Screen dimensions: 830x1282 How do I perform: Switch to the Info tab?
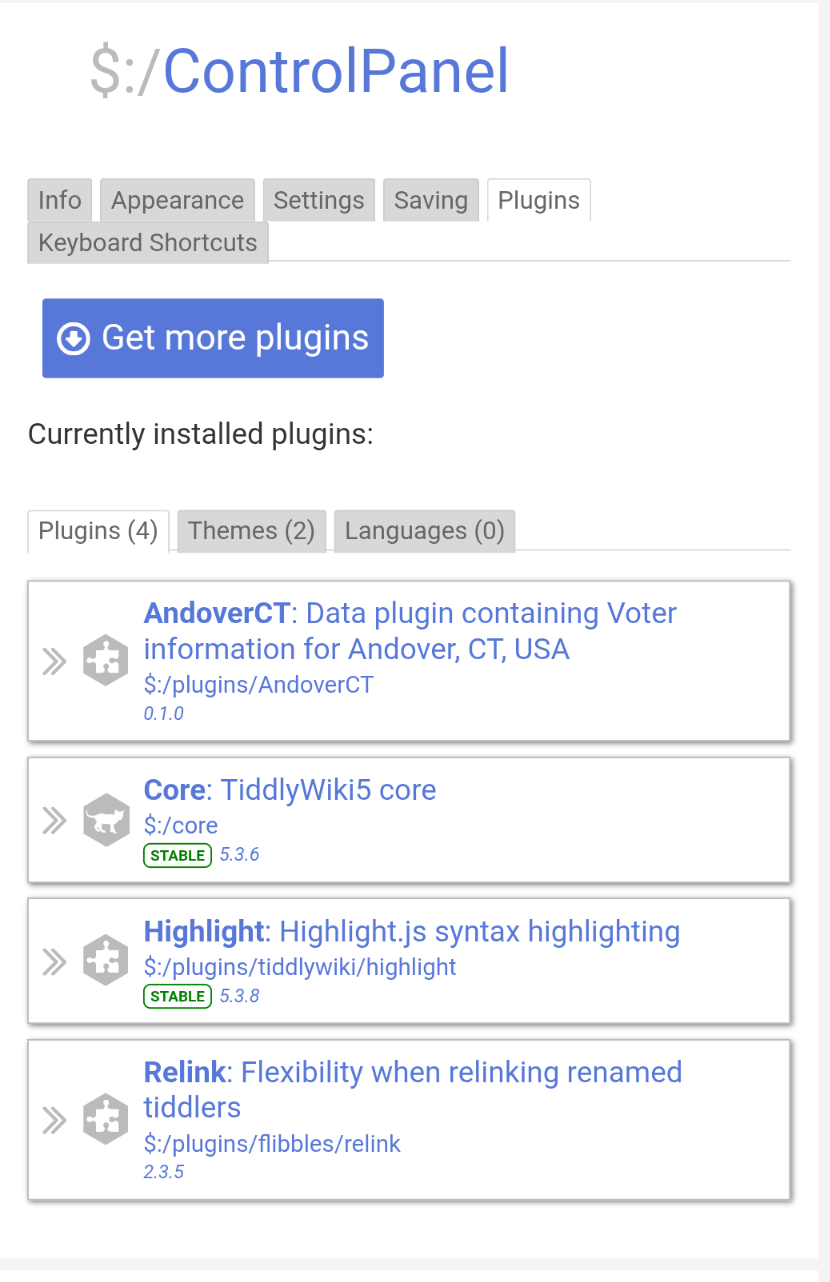[x=60, y=200]
